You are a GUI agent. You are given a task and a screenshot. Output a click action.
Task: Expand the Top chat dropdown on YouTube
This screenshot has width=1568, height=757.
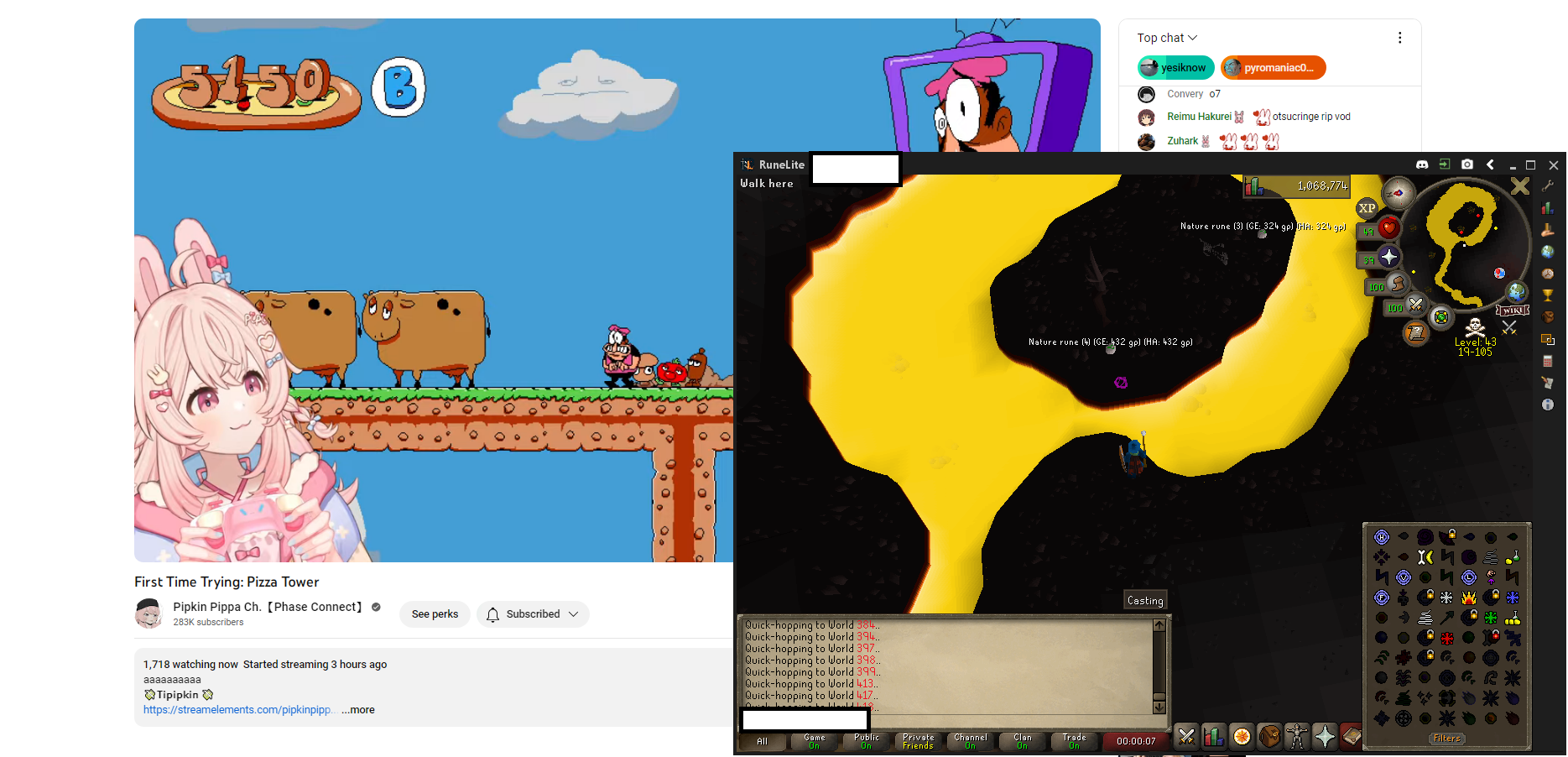tap(1167, 38)
